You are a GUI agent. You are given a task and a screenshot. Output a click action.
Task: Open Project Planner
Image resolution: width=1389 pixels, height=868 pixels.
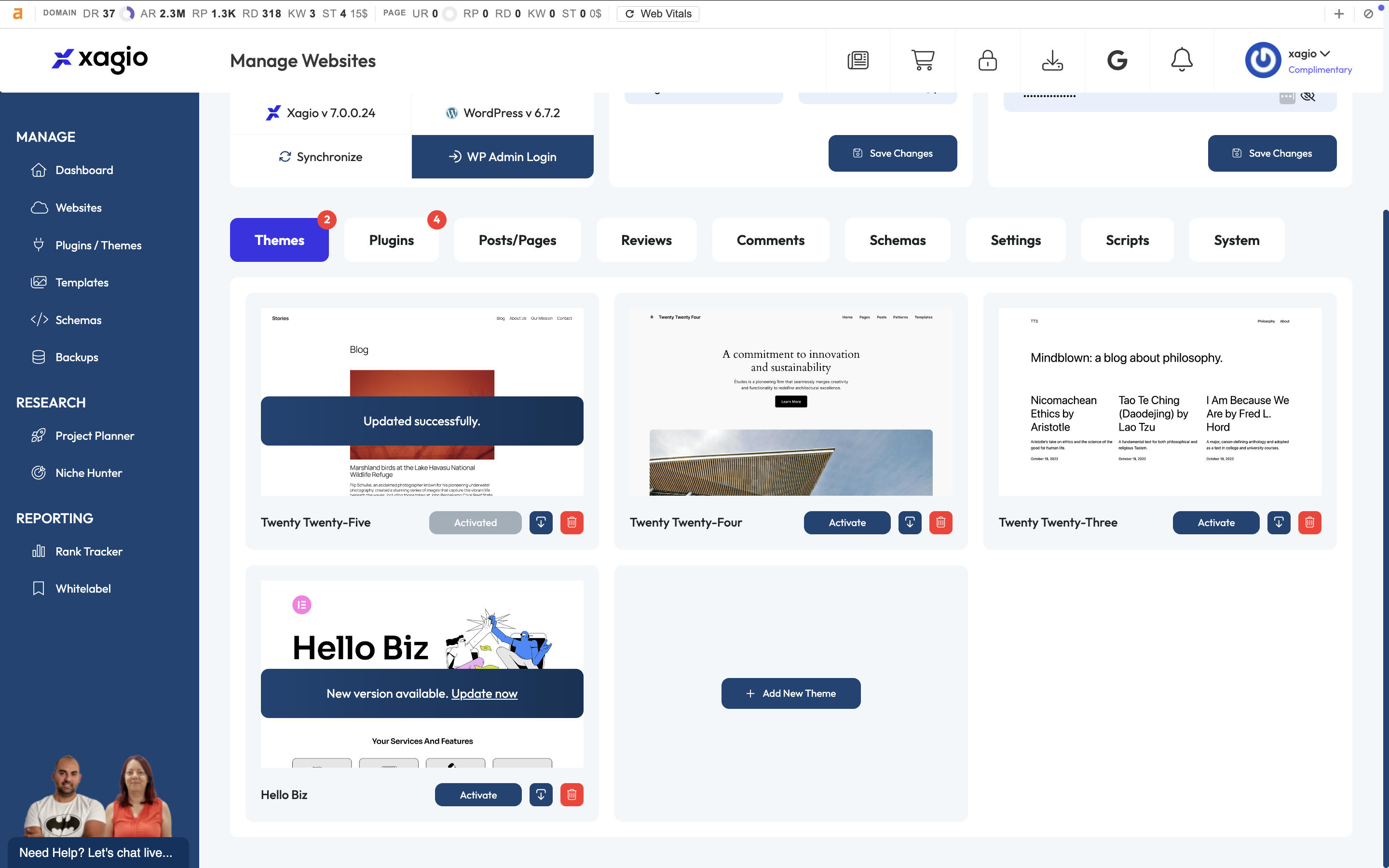83,436
